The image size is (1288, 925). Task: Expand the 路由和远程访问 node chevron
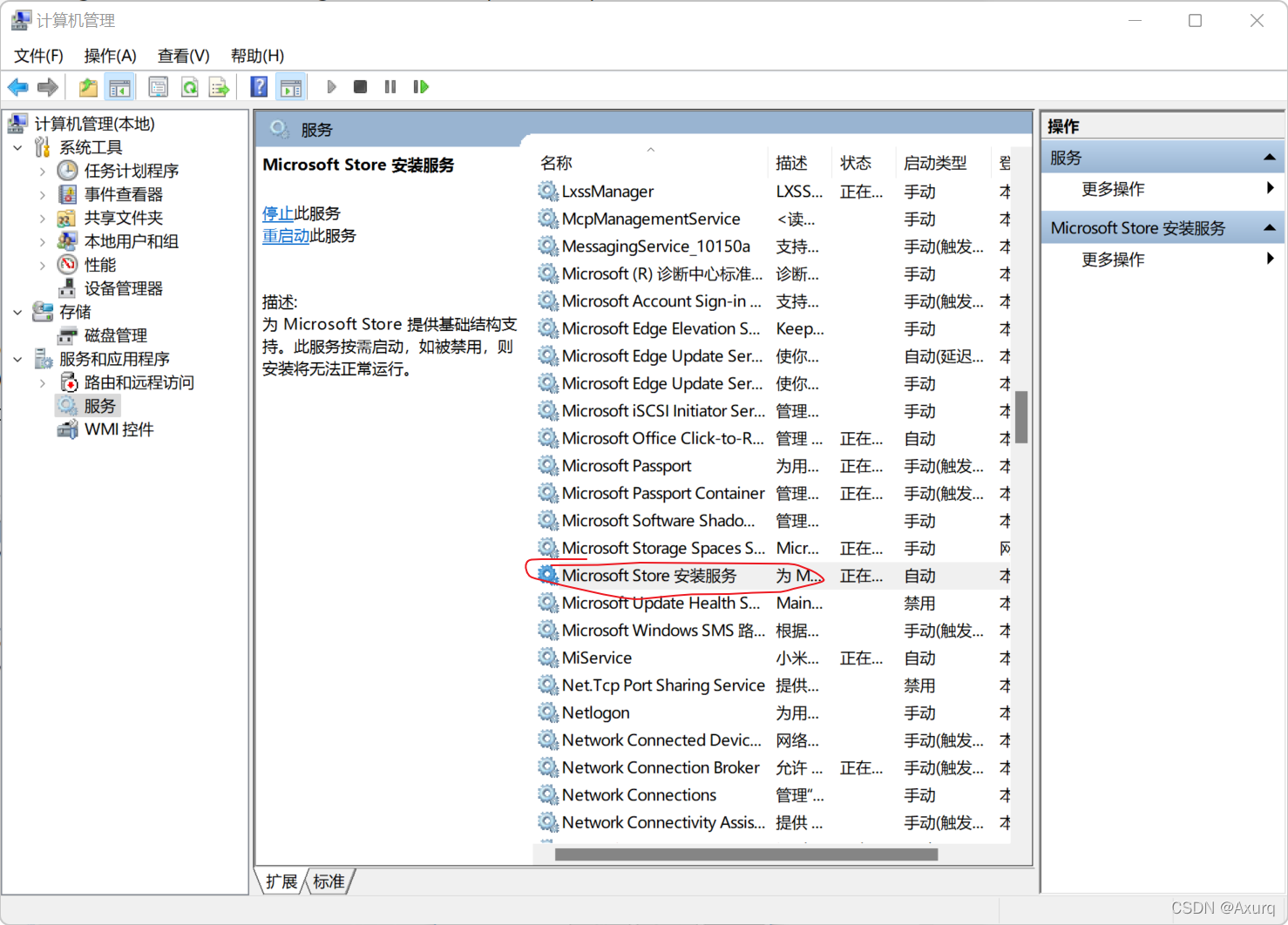43,383
